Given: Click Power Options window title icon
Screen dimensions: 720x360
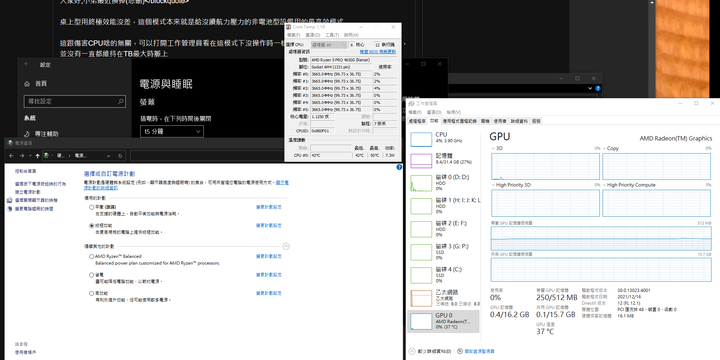Looking at the screenshot, I should (10, 143).
